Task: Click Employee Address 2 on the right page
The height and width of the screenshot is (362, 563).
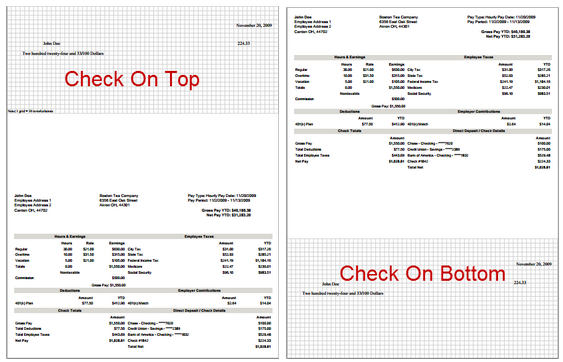Action: click(x=313, y=26)
